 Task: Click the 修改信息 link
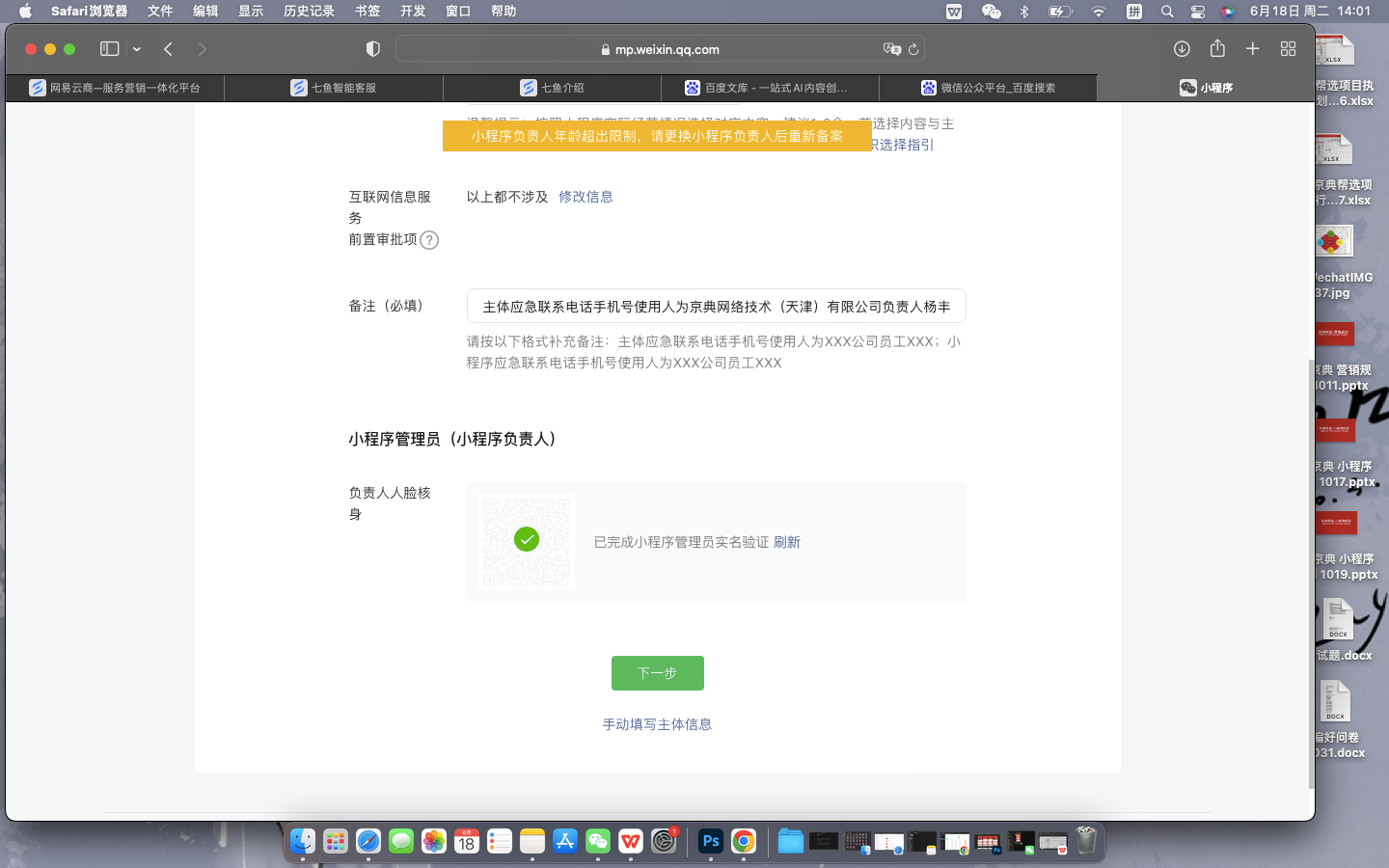tap(586, 197)
